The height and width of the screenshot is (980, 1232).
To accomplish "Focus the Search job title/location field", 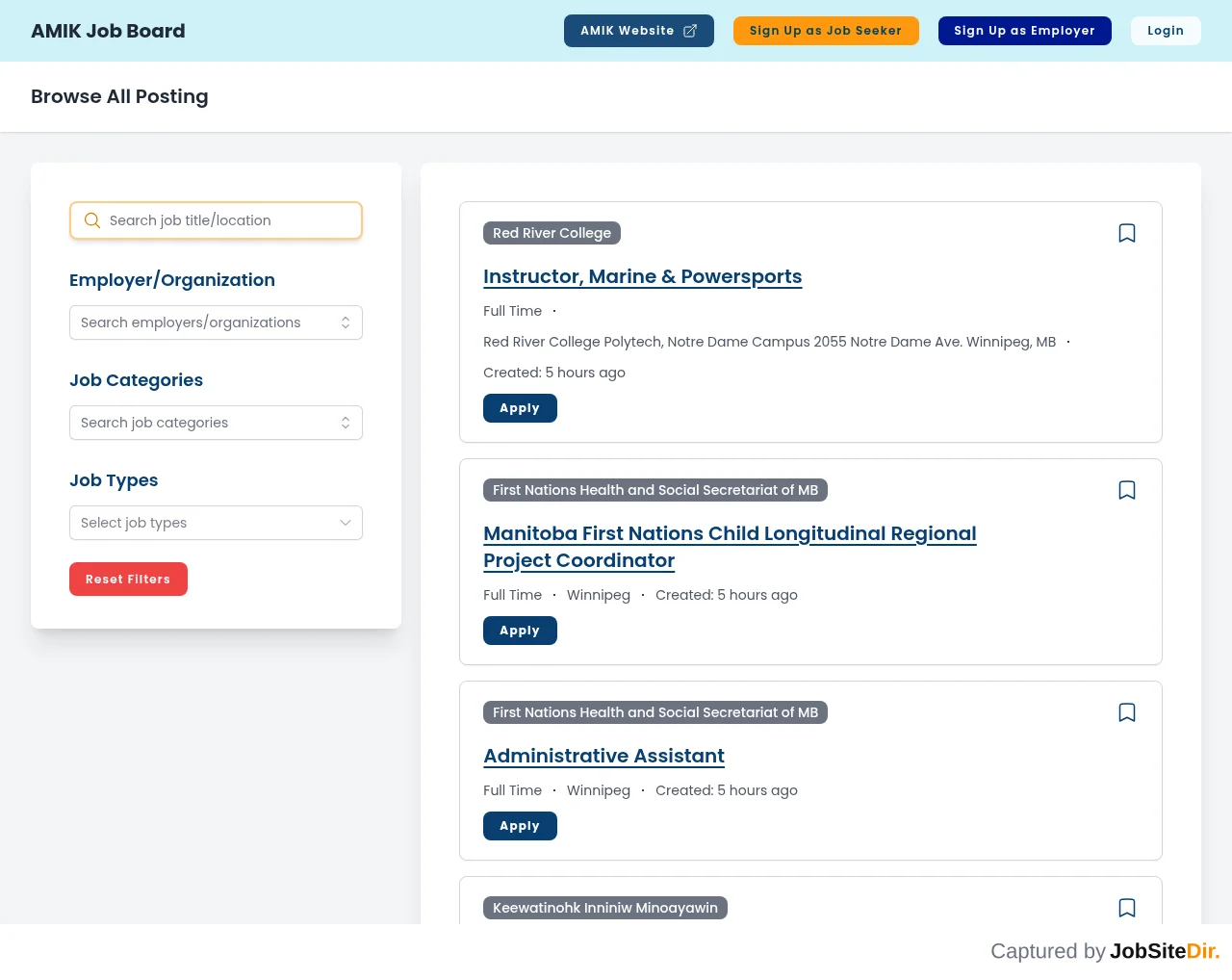I will (x=216, y=220).
